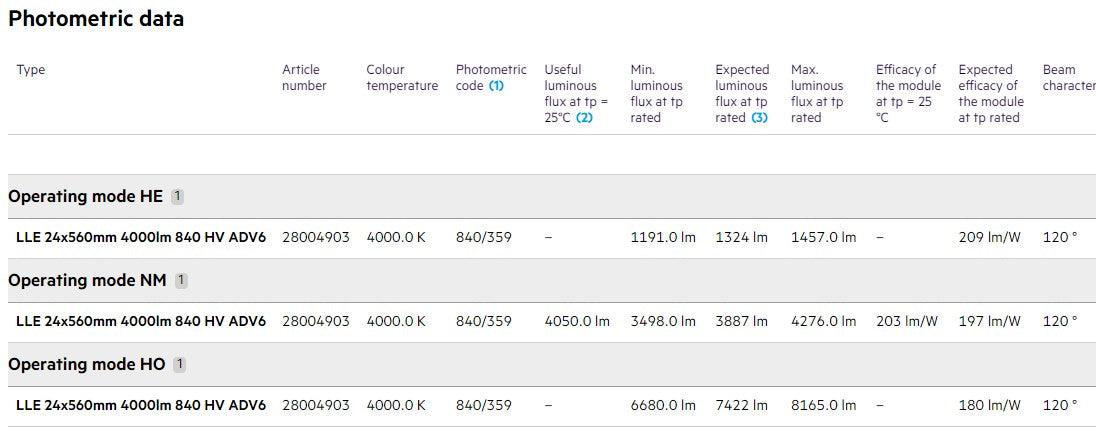Click the 1324 lm expected flux value

(x=742, y=238)
